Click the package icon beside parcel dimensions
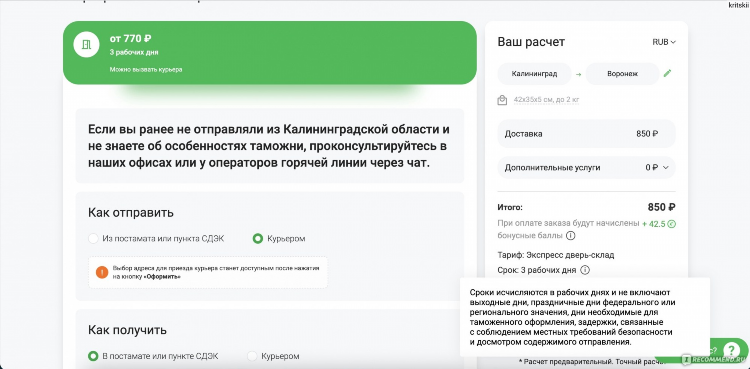Viewport: 750px width, 369px height. click(x=502, y=100)
